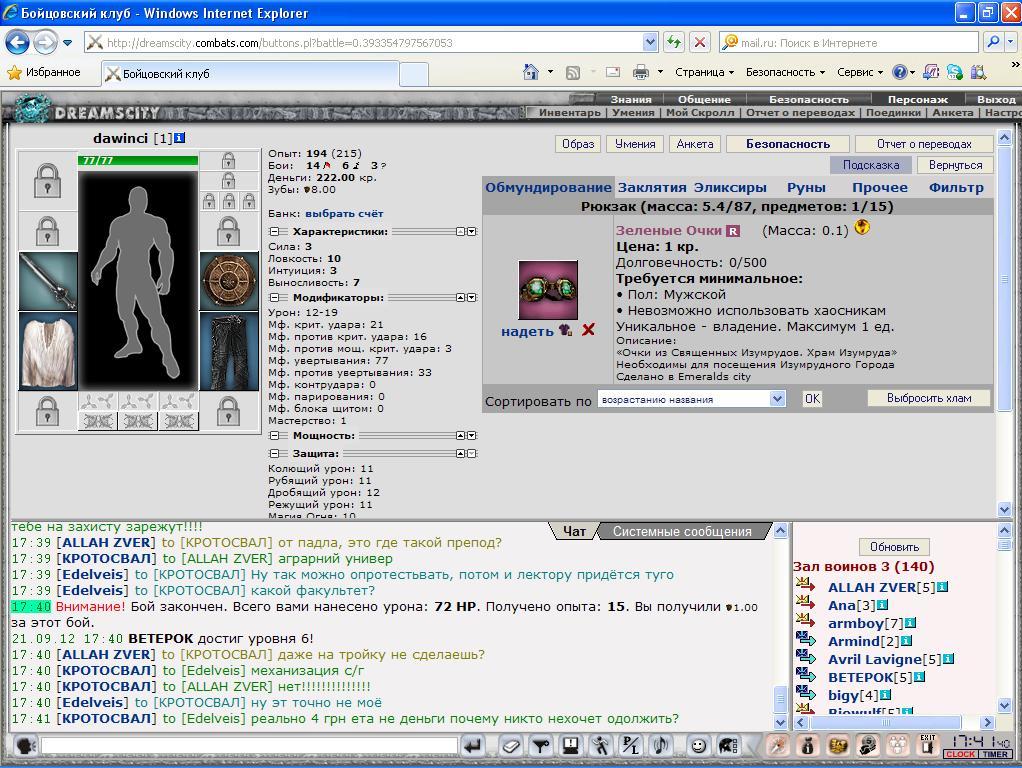1022x768 pixels.
Task: Click the eraser clear chat icon
Action: coord(510,745)
